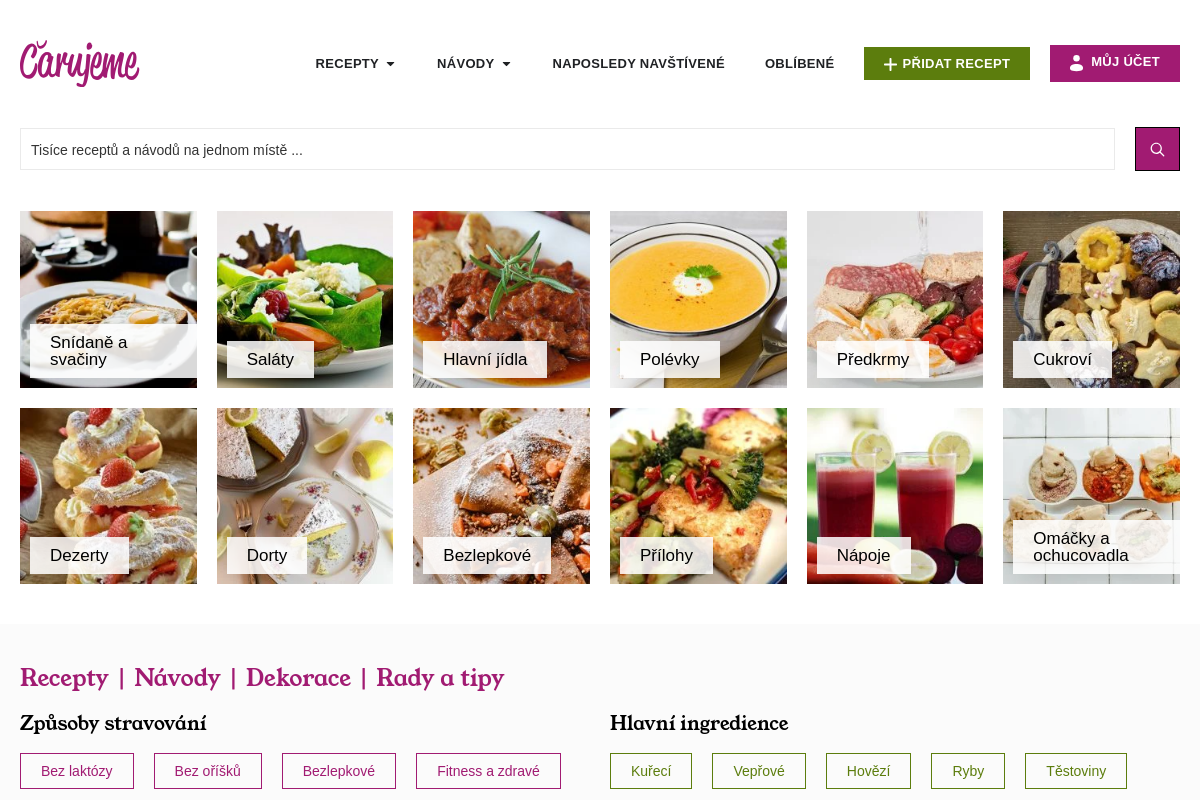
Task: Open the Polévky category tile
Action: click(x=698, y=299)
